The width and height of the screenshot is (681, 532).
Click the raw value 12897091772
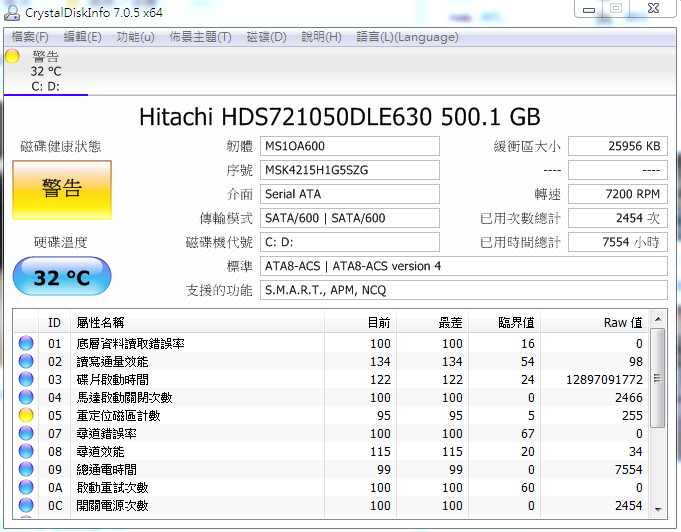pos(604,380)
